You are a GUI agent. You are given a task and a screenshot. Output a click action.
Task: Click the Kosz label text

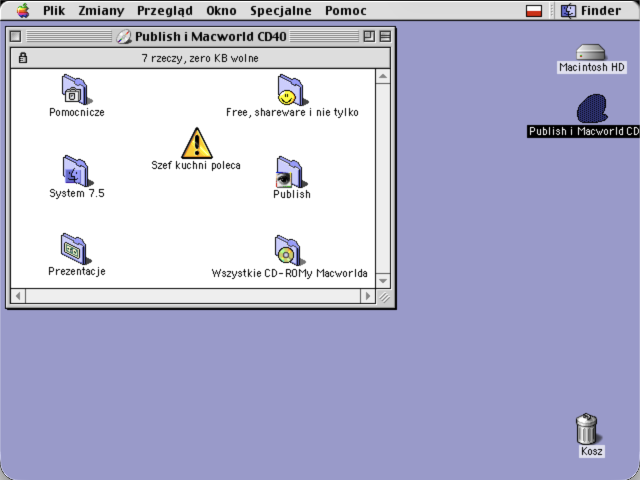point(591,451)
